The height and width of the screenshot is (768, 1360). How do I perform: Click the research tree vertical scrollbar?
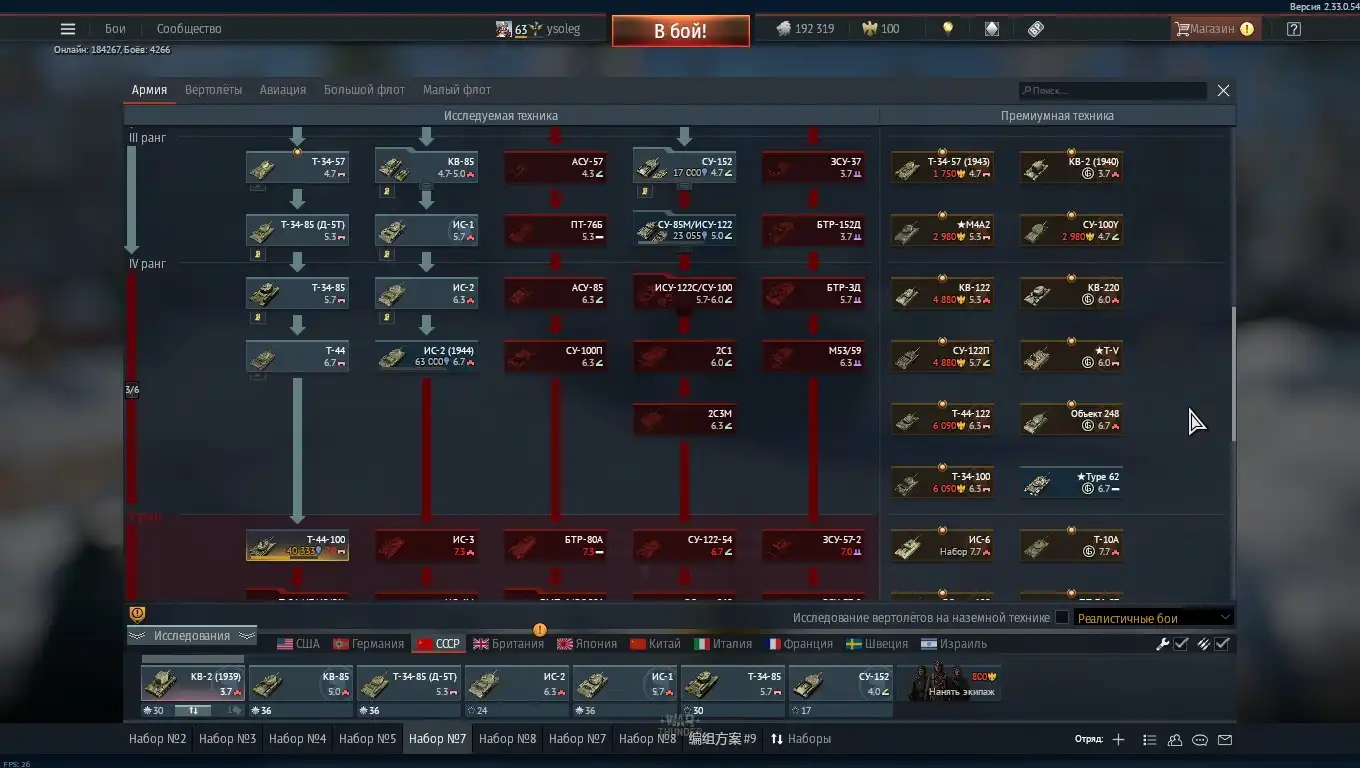click(1233, 373)
